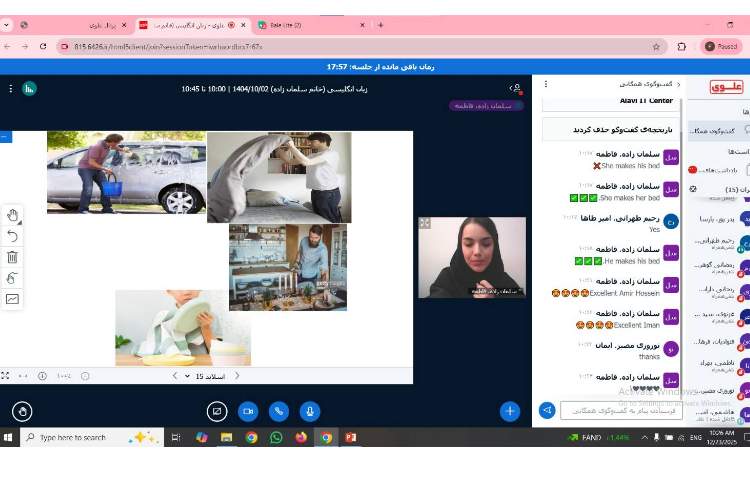This screenshot has height=480, width=750.
Task: Focus the public chat message input field
Action: click(621, 411)
